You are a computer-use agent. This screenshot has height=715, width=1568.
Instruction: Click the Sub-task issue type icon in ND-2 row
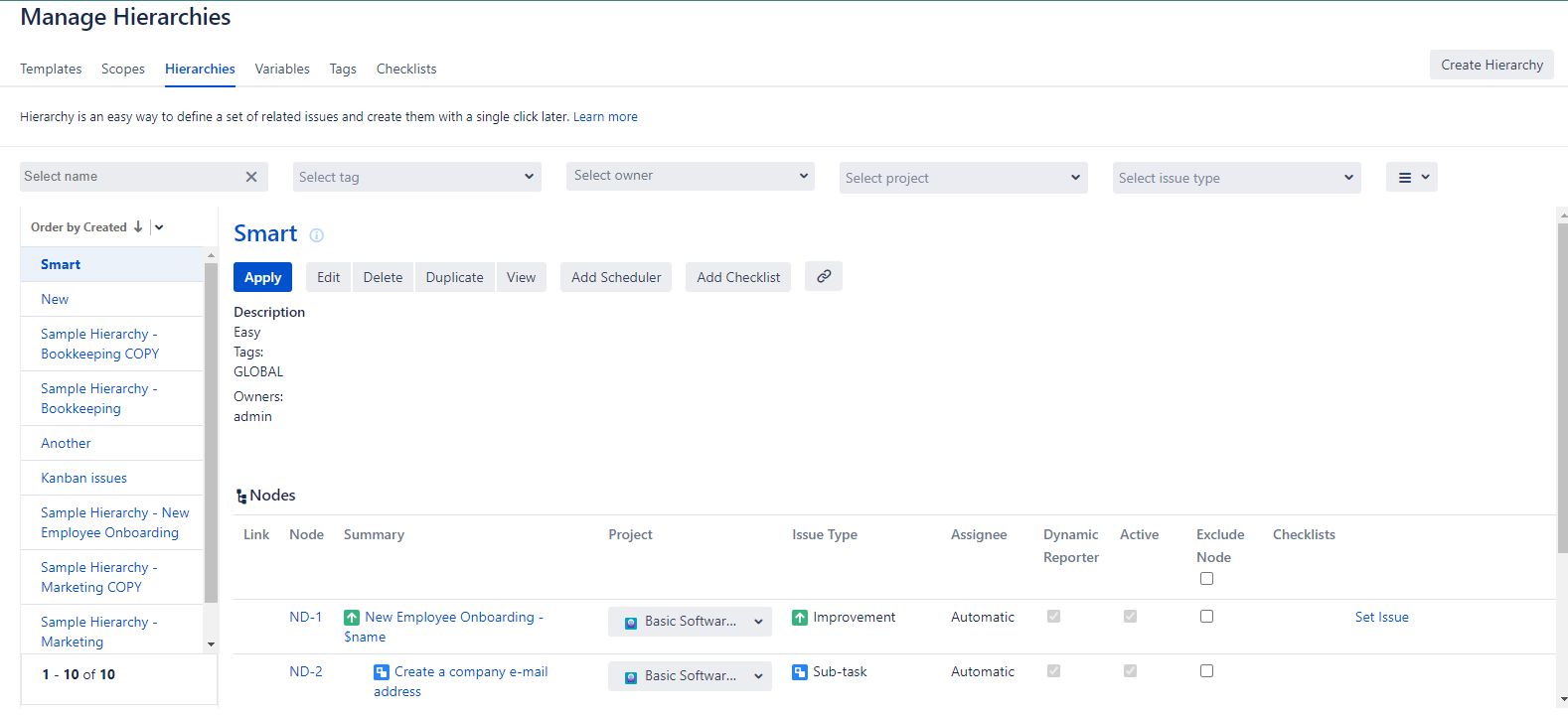coord(800,672)
